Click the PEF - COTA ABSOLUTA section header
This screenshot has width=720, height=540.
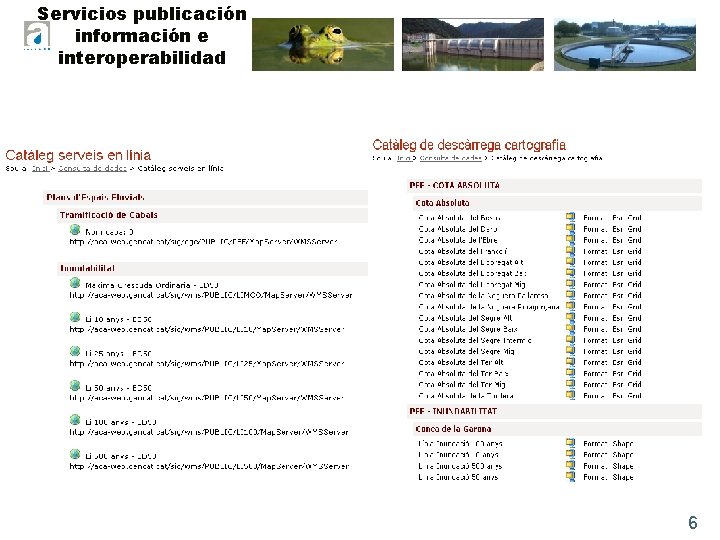coord(554,186)
